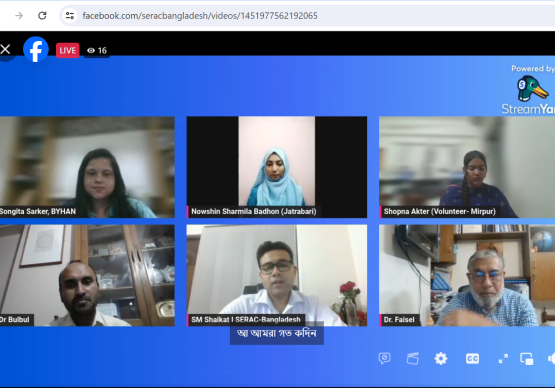This screenshot has width=555, height=388.
Task: Click the Facebook logo icon
Action: (36, 49)
